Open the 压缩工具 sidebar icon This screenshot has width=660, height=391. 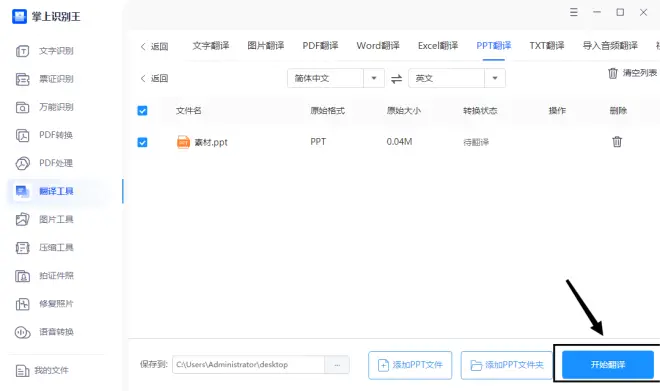[x=22, y=247]
